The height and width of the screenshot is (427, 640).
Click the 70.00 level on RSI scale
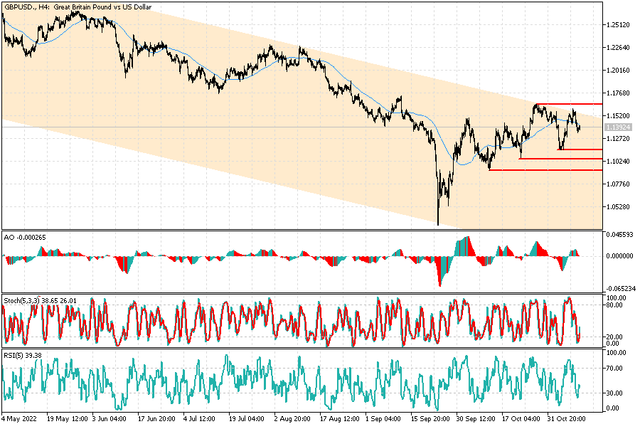click(616, 370)
